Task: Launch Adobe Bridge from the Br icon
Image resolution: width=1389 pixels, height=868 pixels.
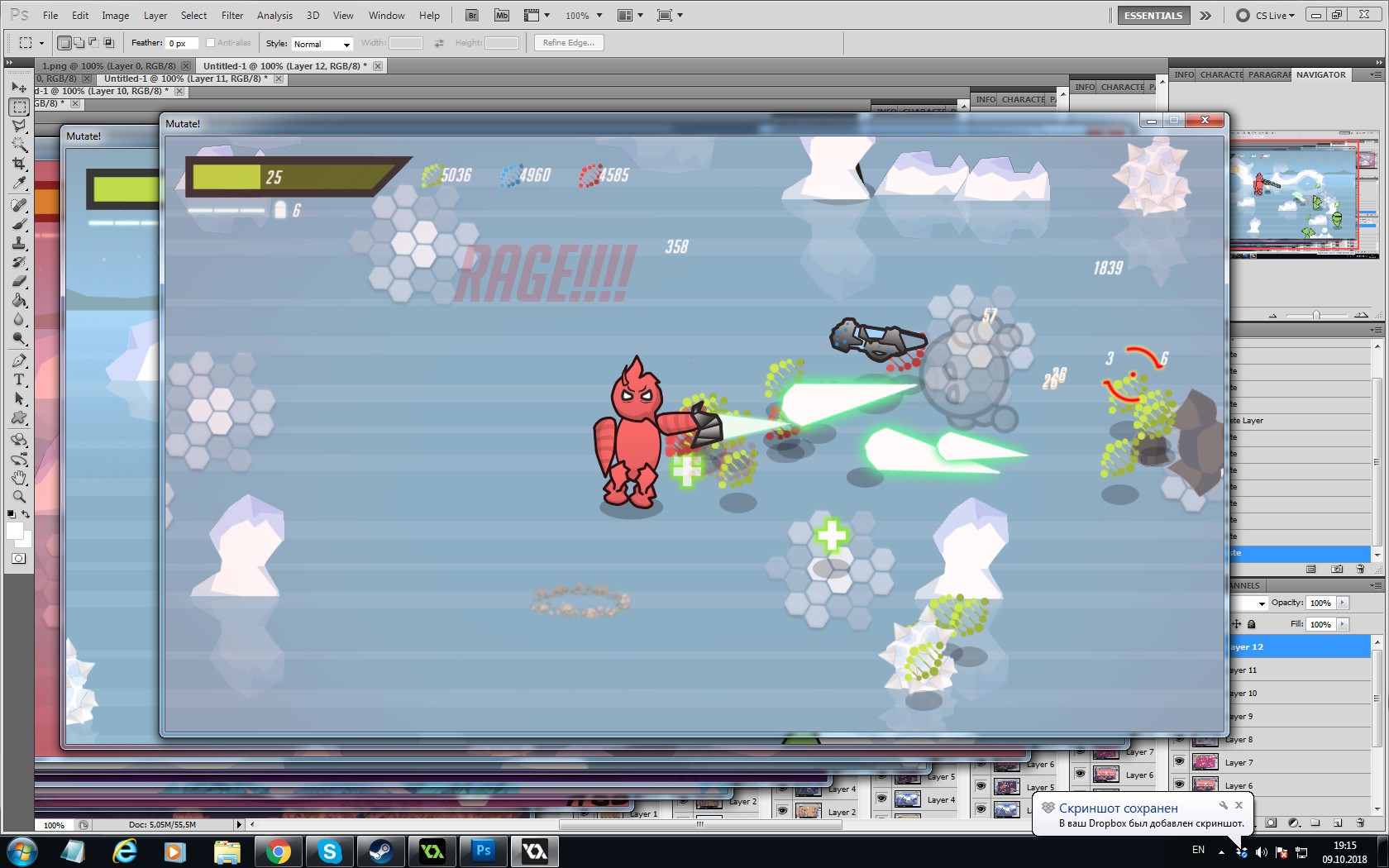Action: pos(471,15)
